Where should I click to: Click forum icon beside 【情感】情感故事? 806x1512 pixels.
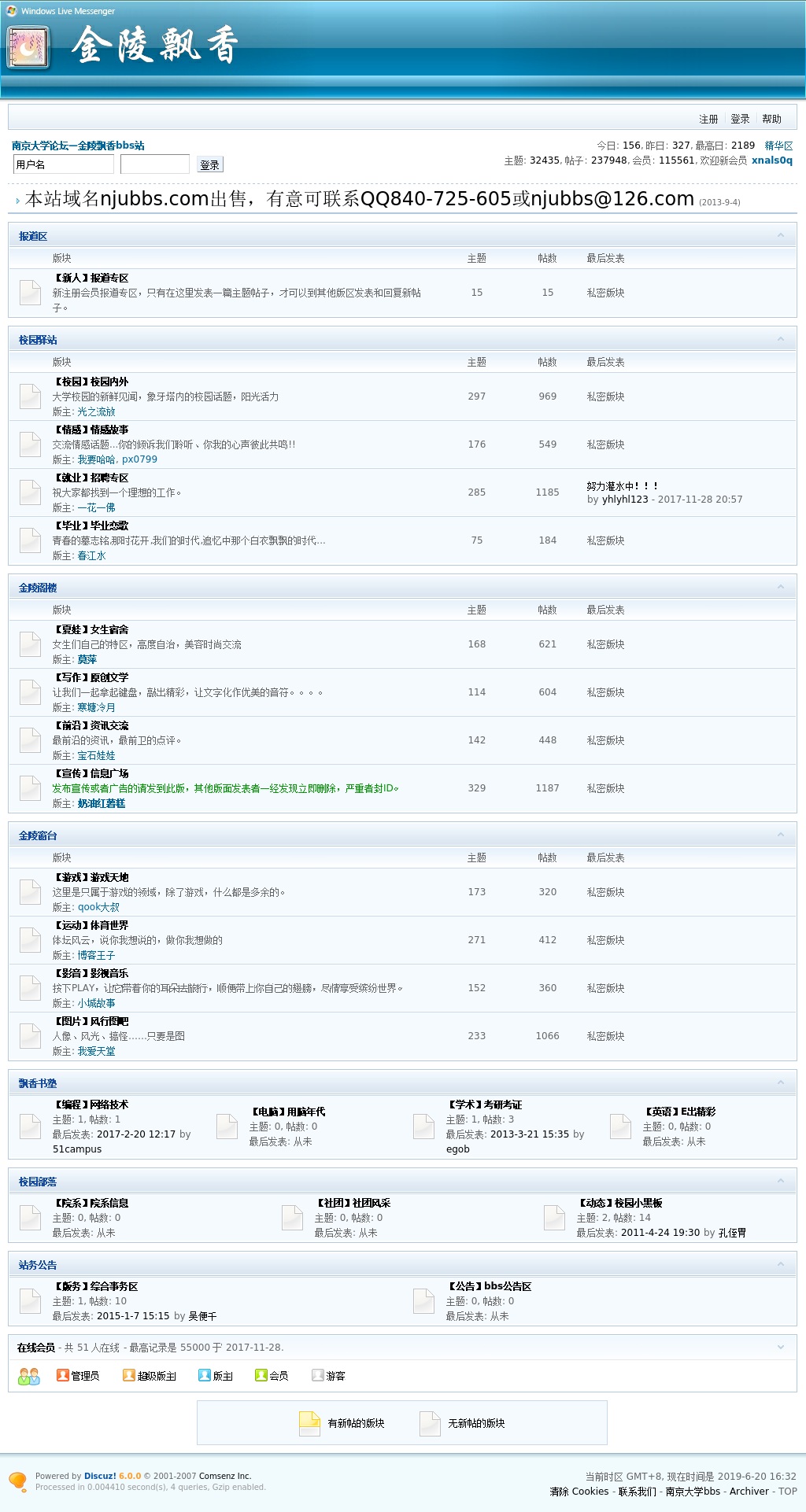[30, 444]
